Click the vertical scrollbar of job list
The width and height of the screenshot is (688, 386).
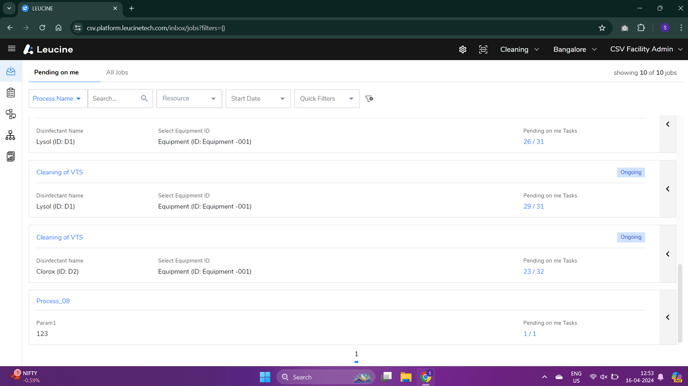coord(680,303)
